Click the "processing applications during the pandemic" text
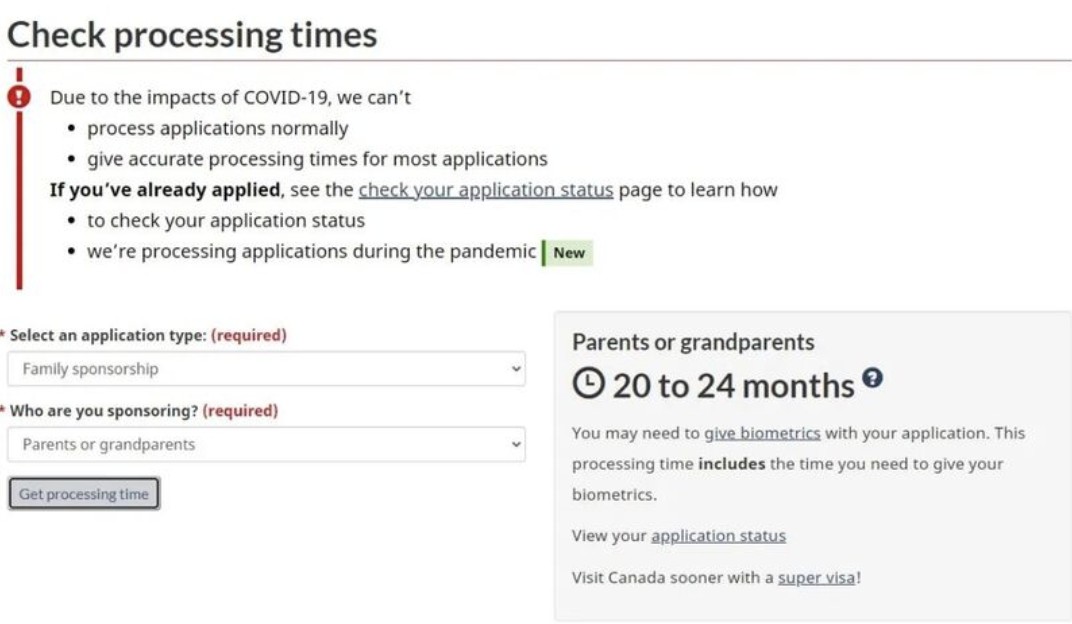Screen dimensions: 1072x624 (x=311, y=252)
